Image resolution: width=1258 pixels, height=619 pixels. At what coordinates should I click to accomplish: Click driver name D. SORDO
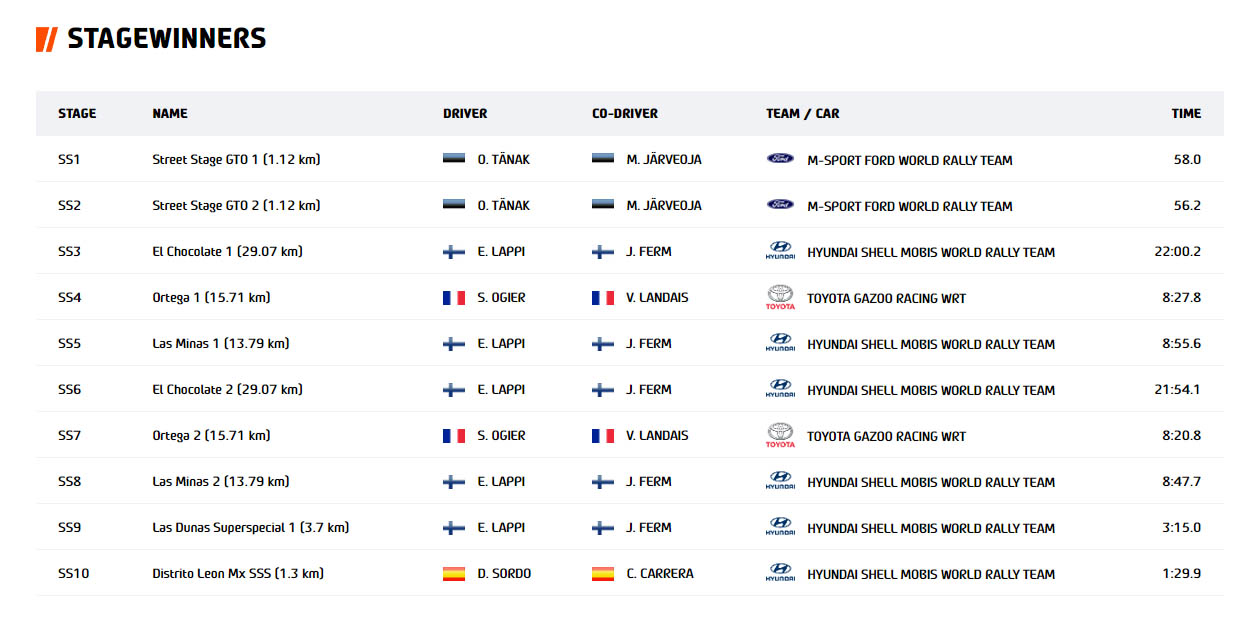(504, 573)
